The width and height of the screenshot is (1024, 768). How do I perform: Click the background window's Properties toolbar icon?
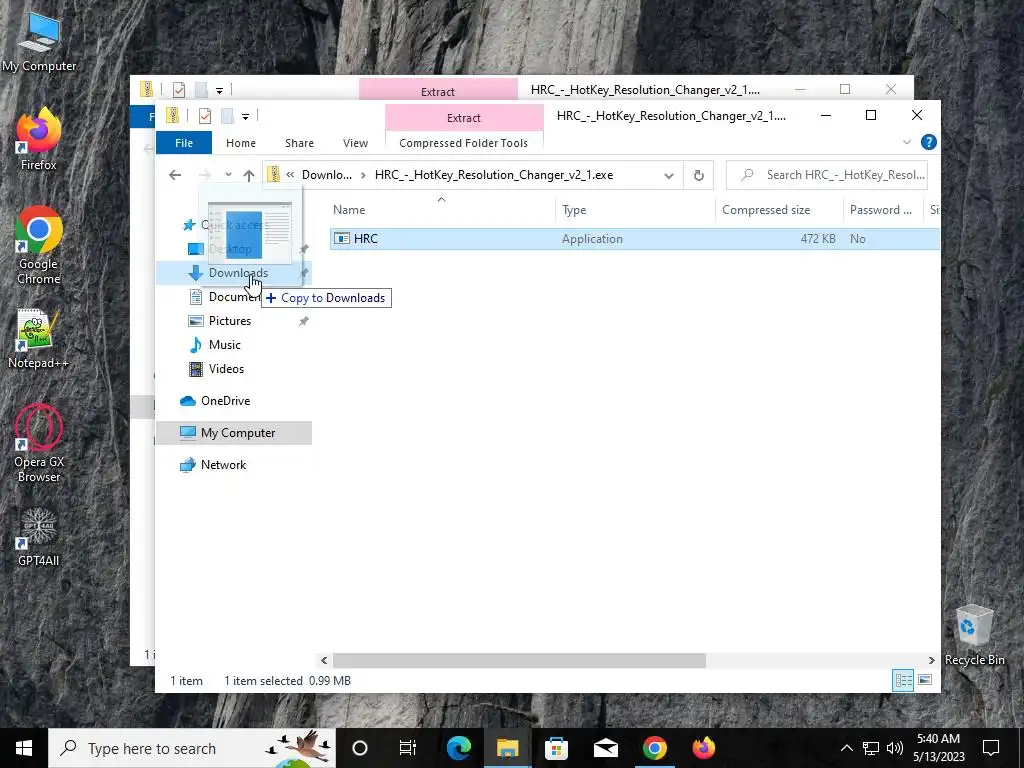click(178, 89)
